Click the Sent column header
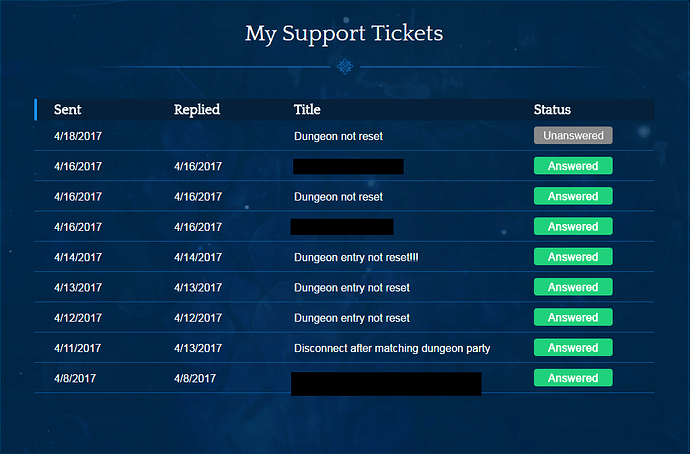The height and width of the screenshot is (454, 690). point(68,110)
